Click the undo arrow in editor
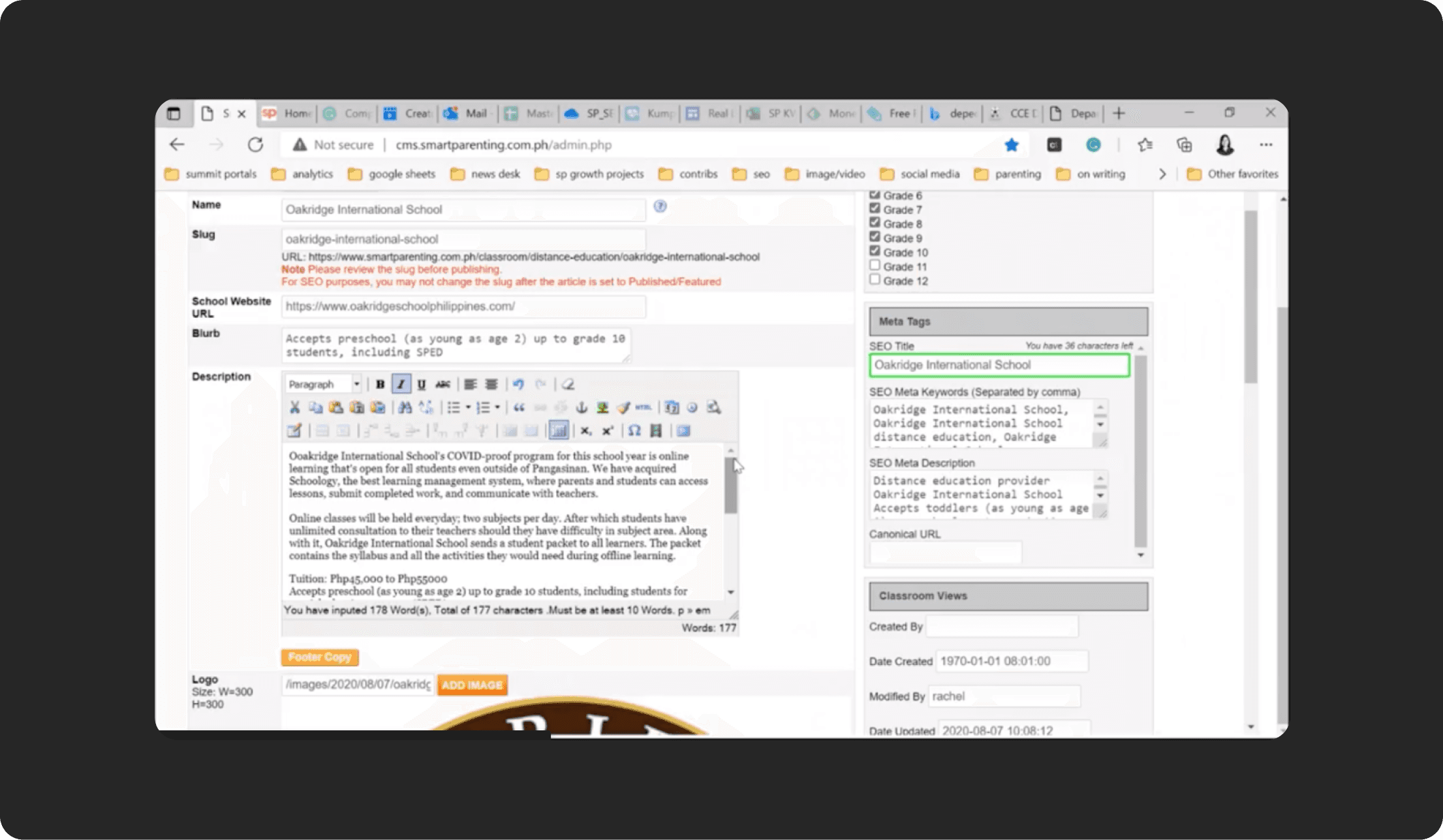 click(x=518, y=384)
